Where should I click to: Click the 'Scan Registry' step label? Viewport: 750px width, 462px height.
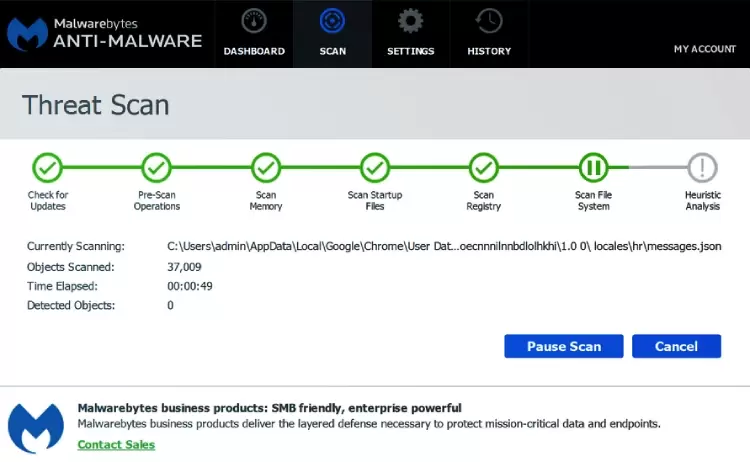[484, 201]
